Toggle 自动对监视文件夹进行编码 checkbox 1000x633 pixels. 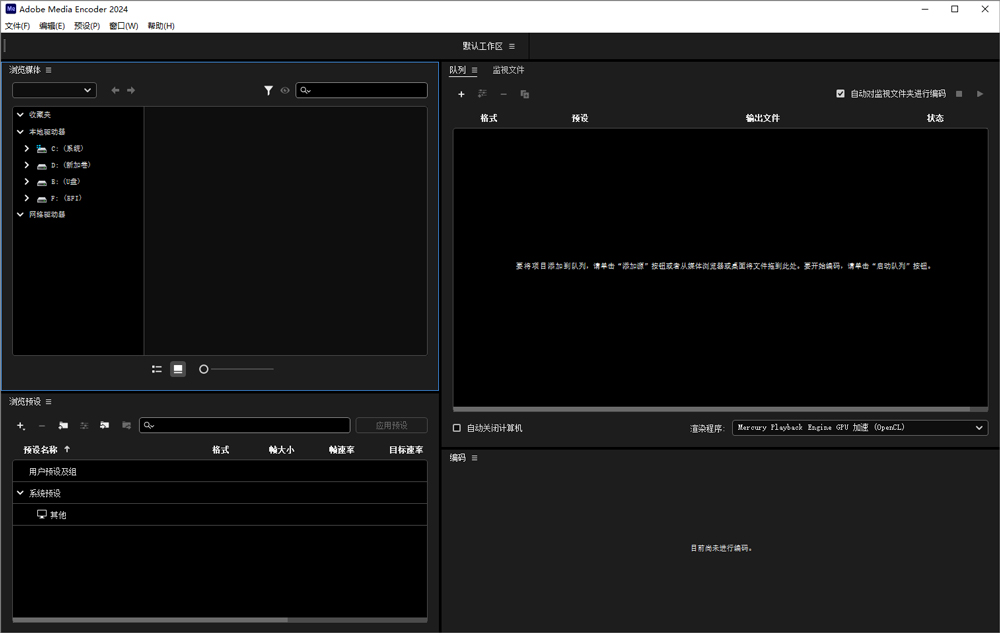840,94
